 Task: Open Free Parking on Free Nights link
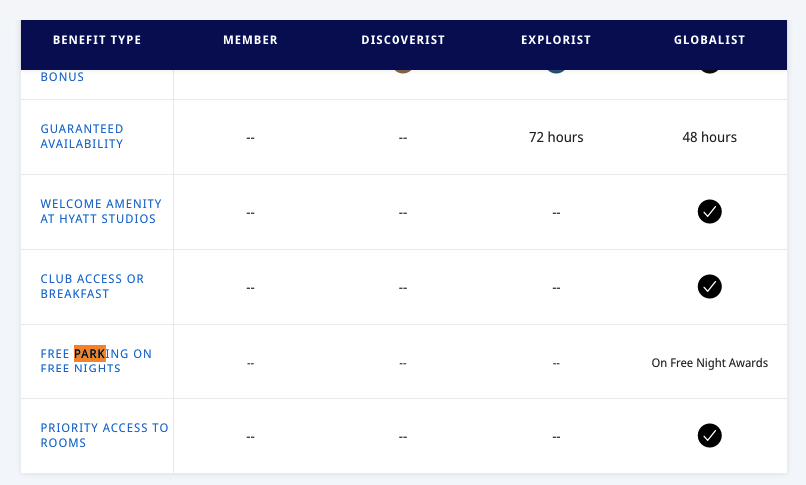(x=96, y=361)
